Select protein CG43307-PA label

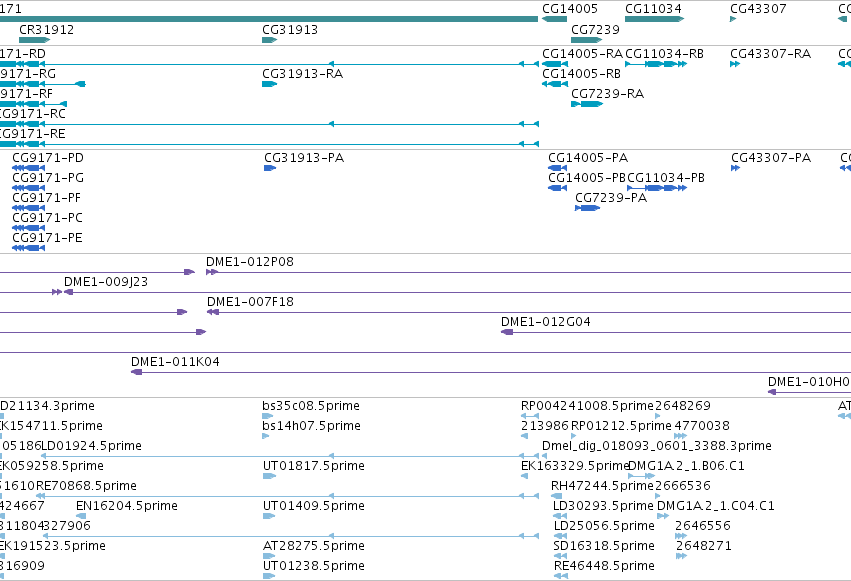click(x=771, y=158)
